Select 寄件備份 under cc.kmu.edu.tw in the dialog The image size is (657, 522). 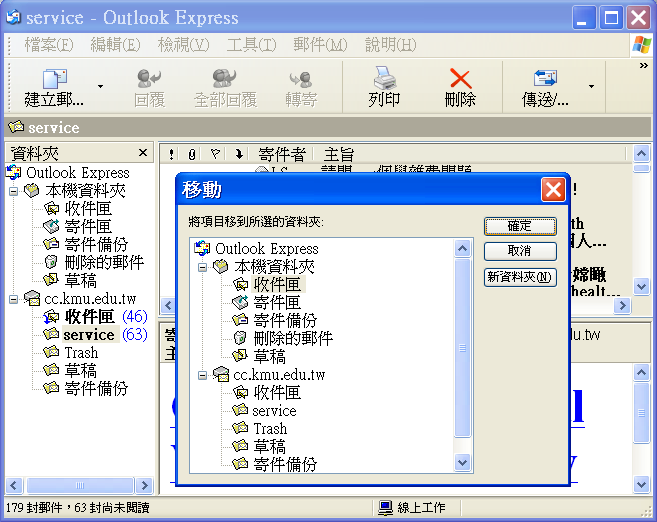click(x=285, y=465)
